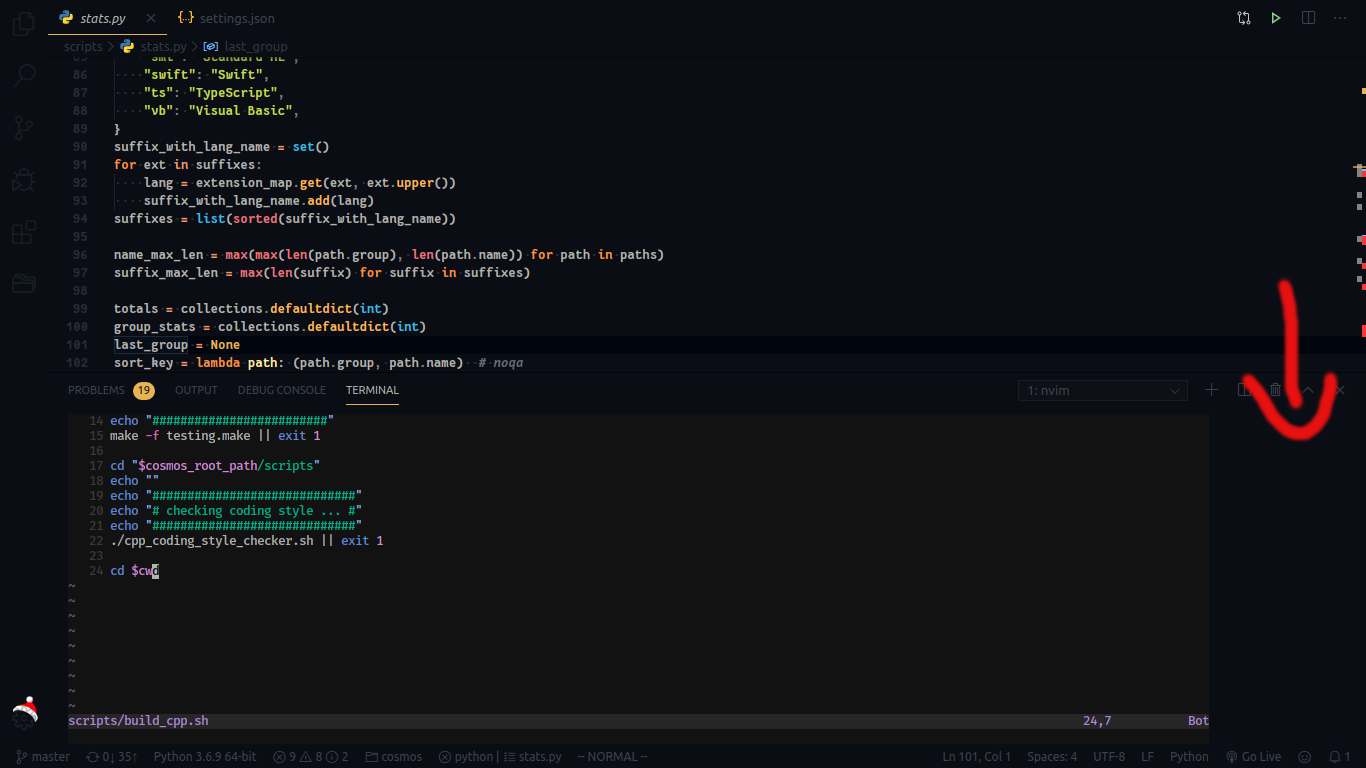The height and width of the screenshot is (768, 1366).
Task: Open the Run and Debug view
Action: [24, 180]
